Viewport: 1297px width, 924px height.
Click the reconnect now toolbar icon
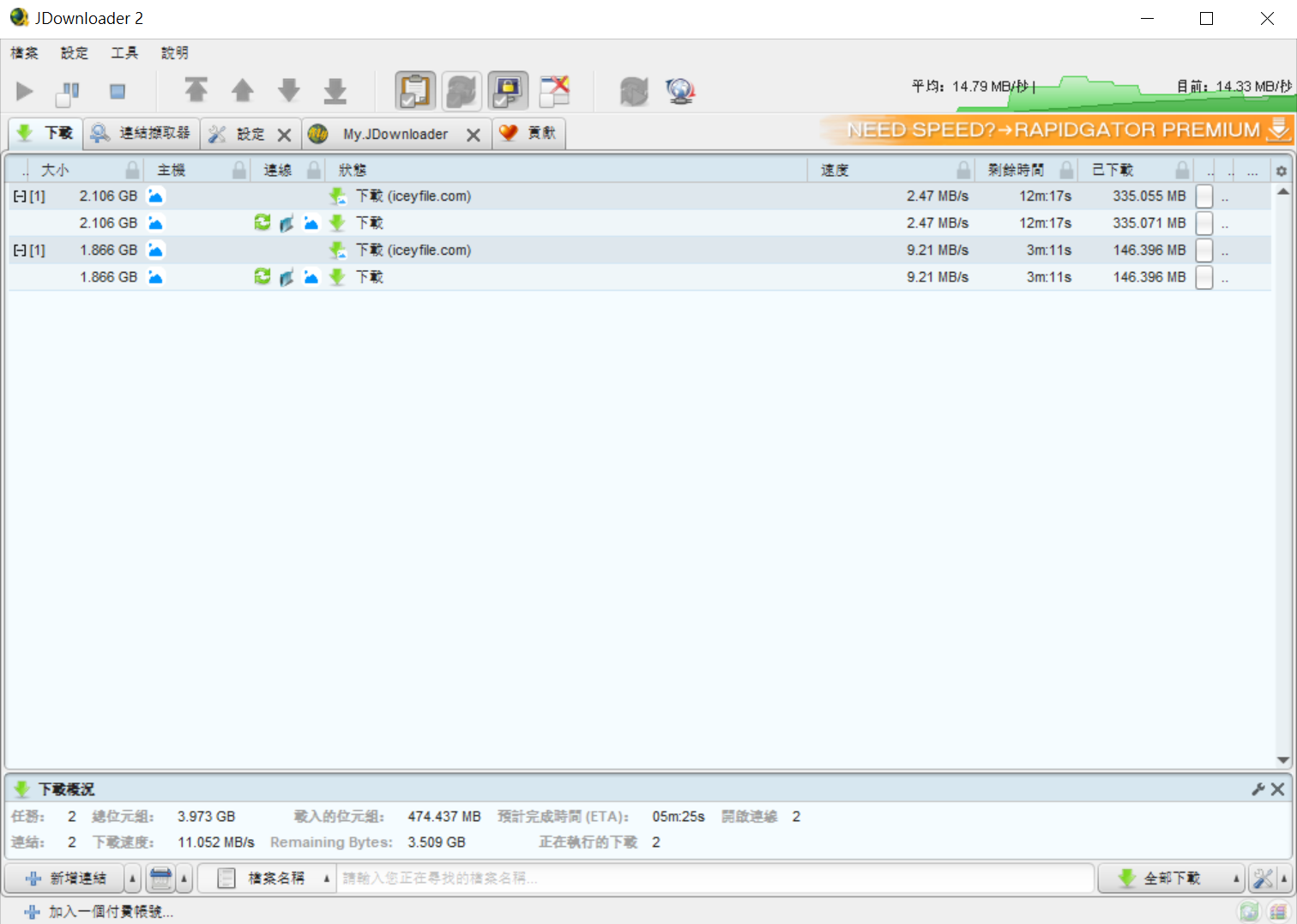click(x=634, y=91)
